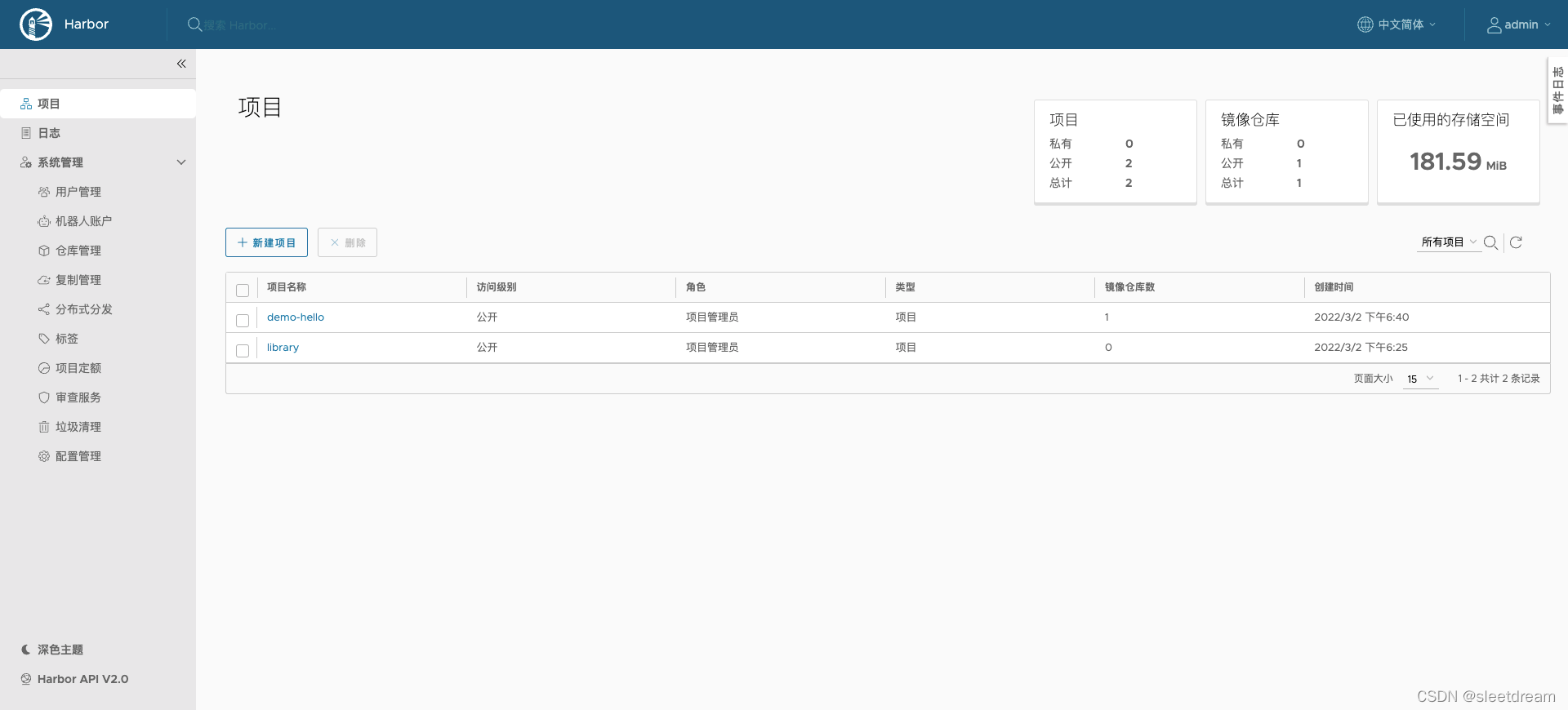Click the 181.59 MiB storage value
Image resolution: width=1568 pixels, height=710 pixels.
click(x=1458, y=162)
